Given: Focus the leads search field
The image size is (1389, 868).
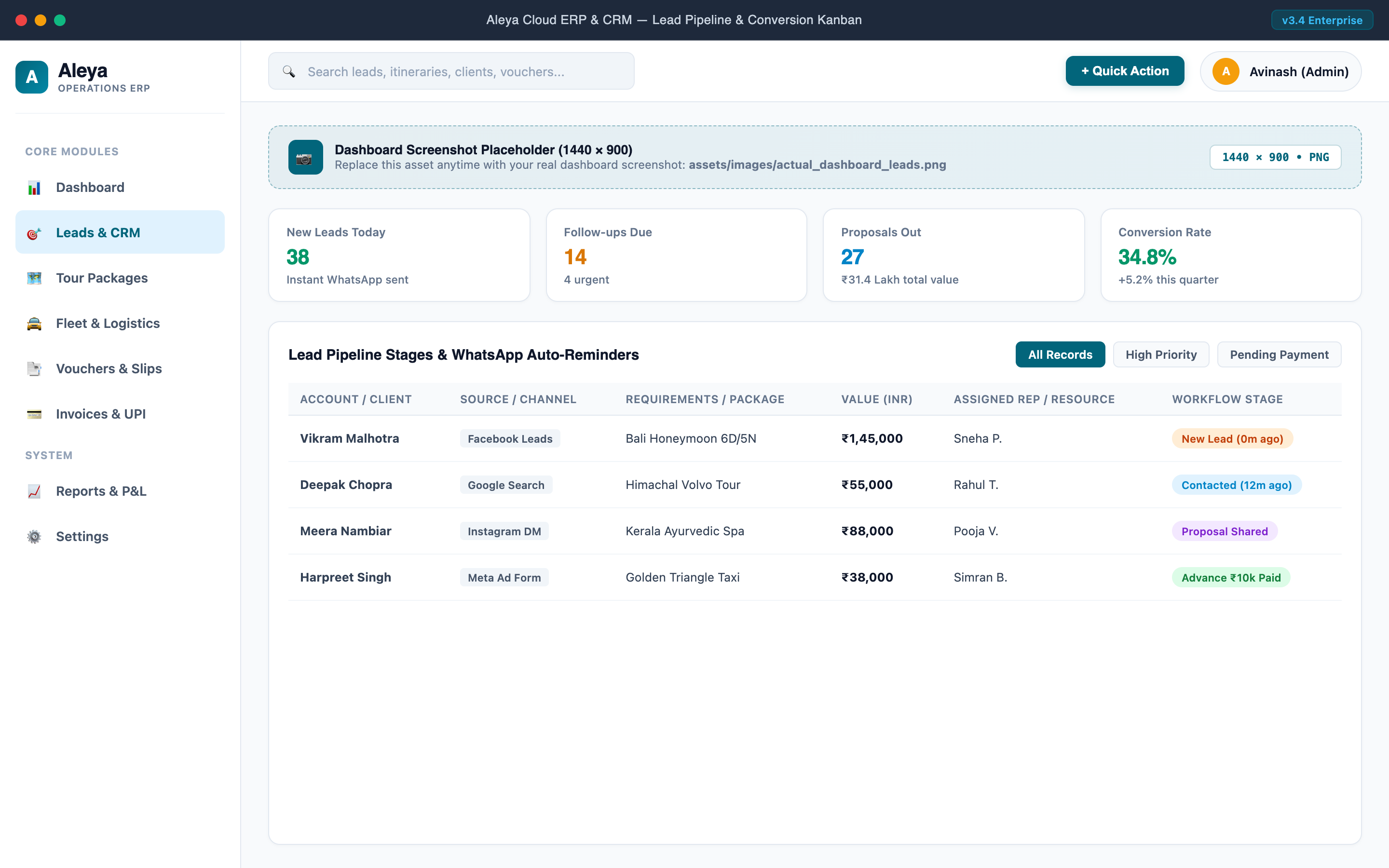Looking at the screenshot, I should [451, 71].
